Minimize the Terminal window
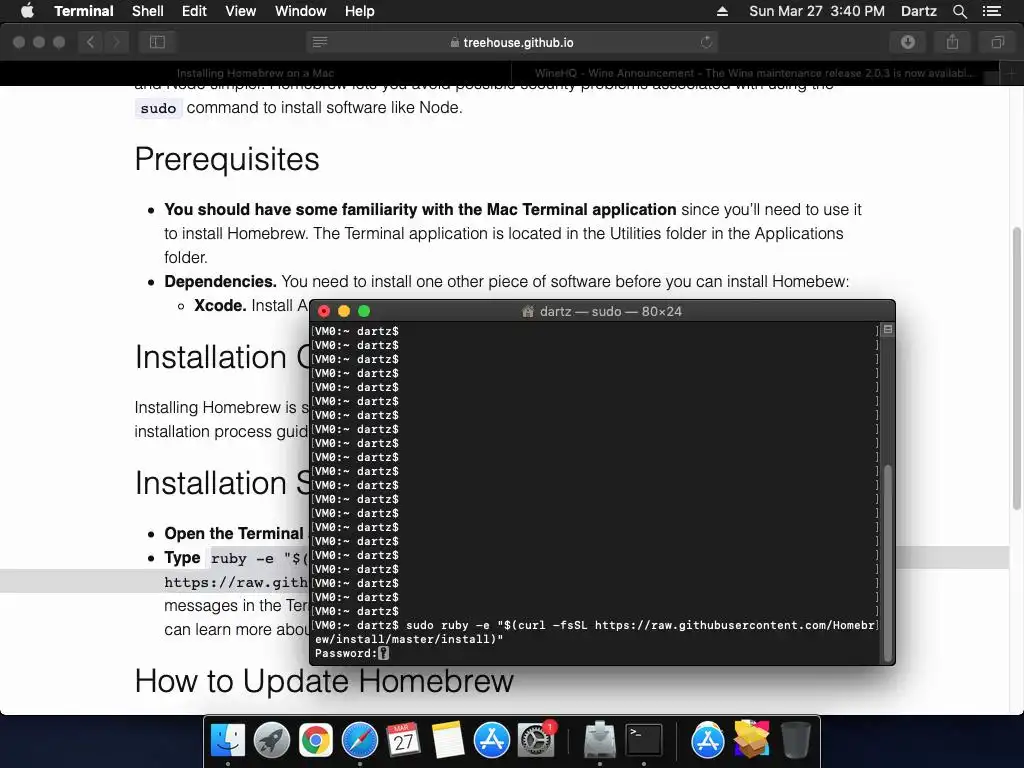Screen dimensions: 1024x768 344,311
